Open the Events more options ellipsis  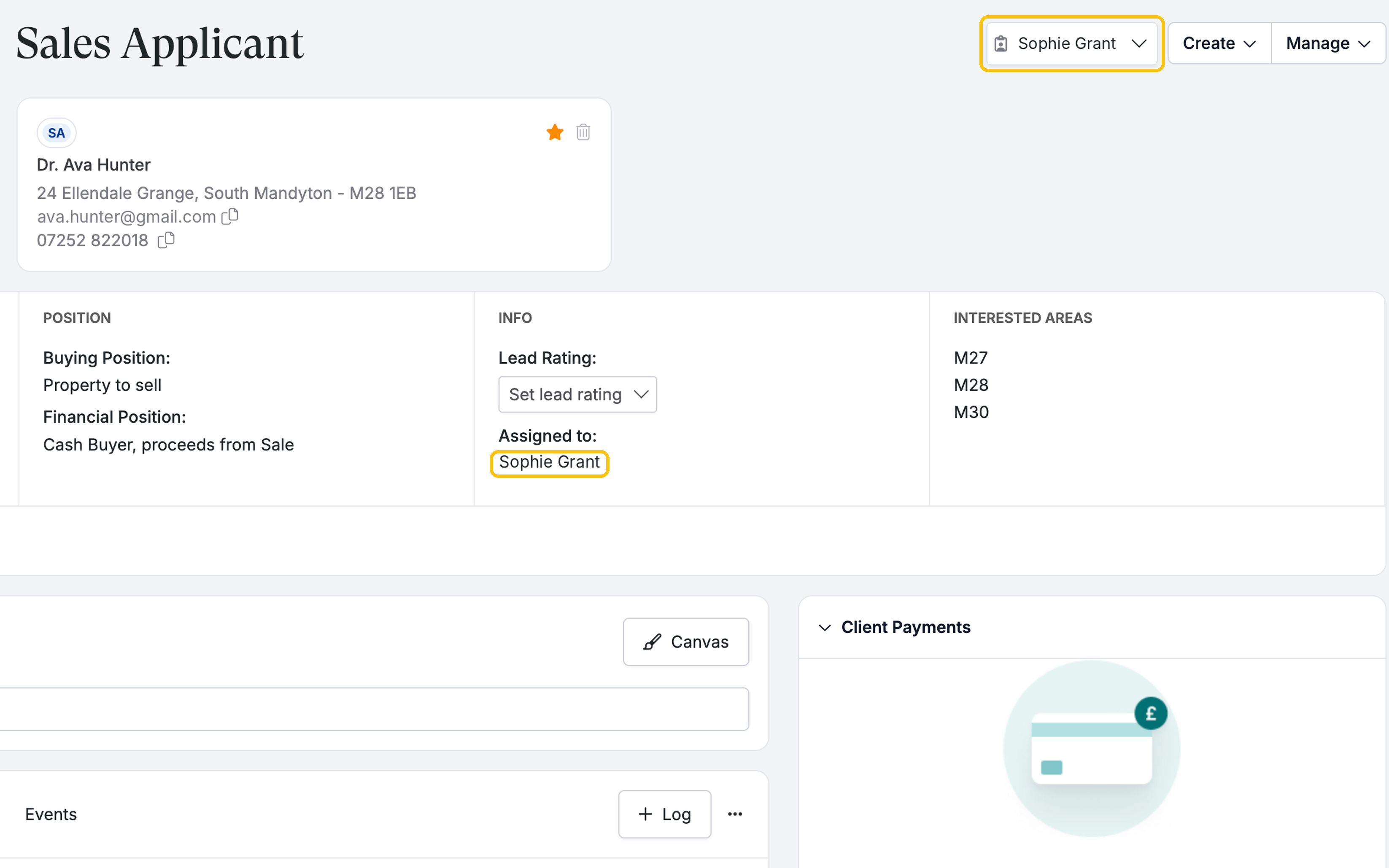pos(735,814)
